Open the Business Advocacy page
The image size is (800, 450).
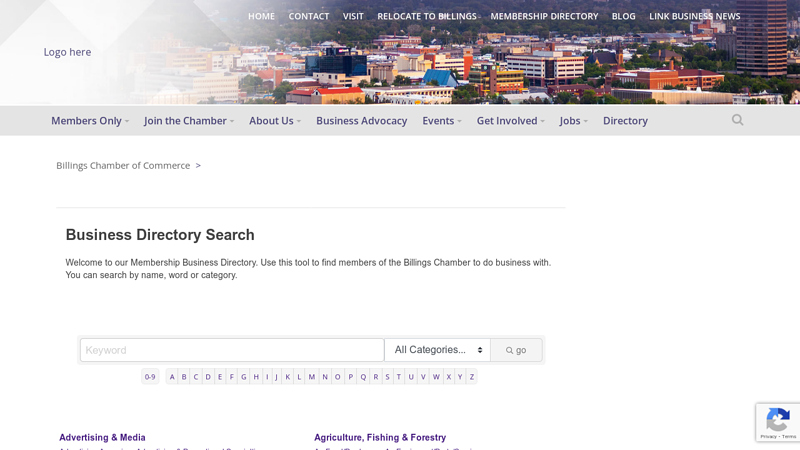[x=361, y=121]
